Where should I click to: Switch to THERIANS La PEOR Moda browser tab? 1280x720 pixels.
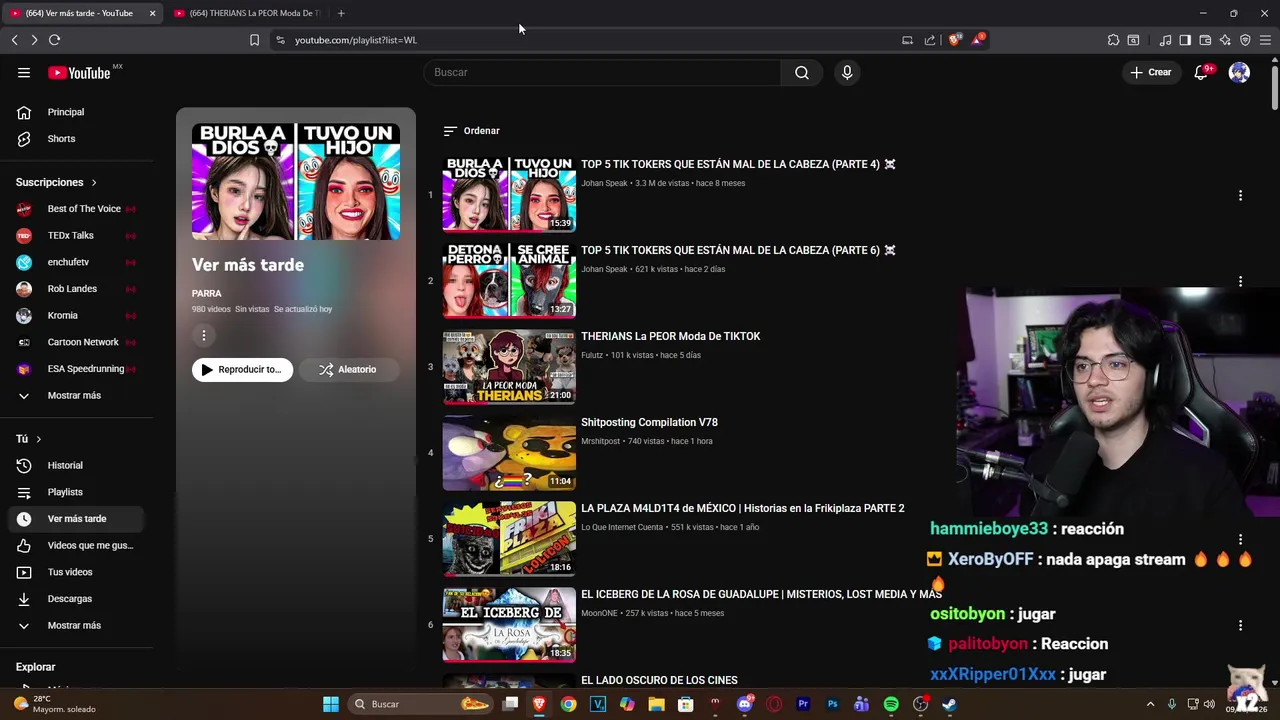pos(247,13)
